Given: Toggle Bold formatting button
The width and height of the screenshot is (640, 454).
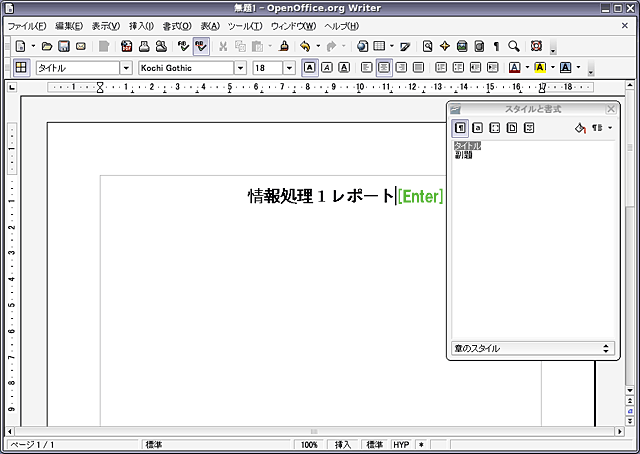Looking at the screenshot, I should pos(310,68).
